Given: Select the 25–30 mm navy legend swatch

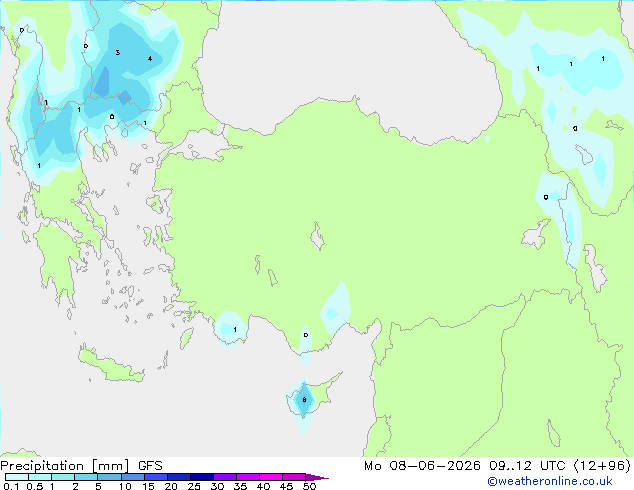Looking at the screenshot, I should (x=201, y=477).
